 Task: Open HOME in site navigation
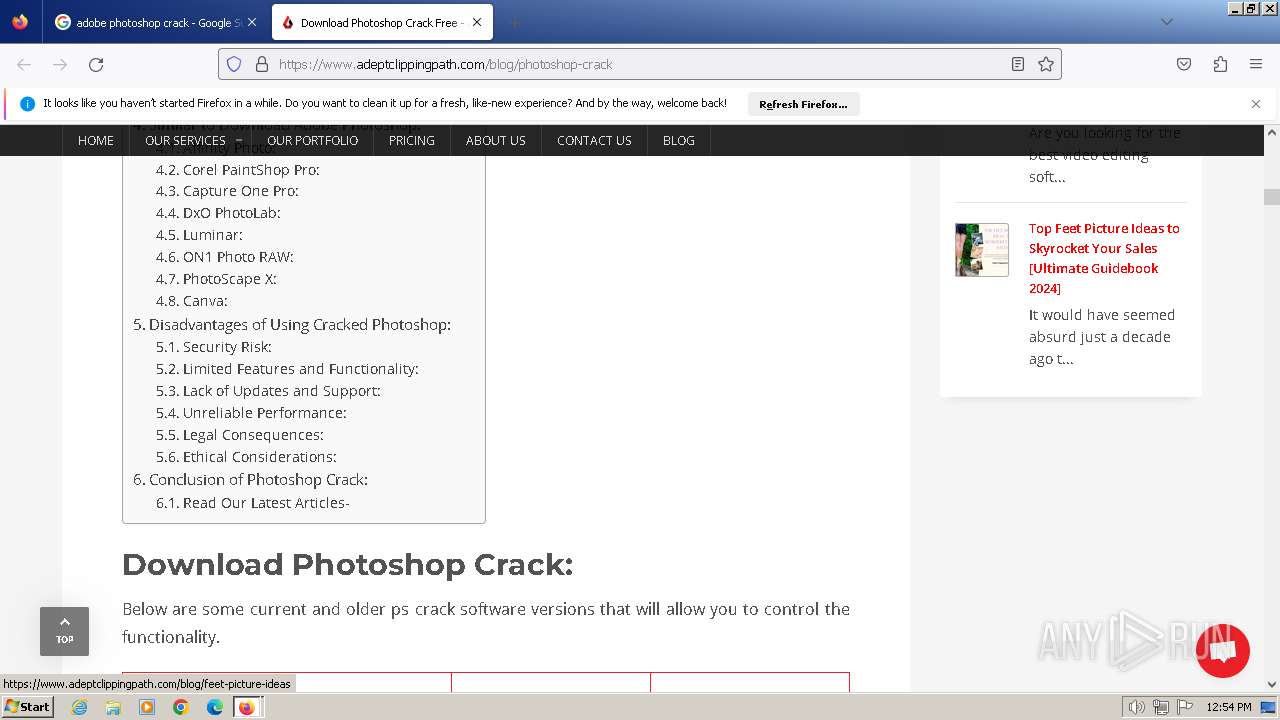(x=96, y=141)
